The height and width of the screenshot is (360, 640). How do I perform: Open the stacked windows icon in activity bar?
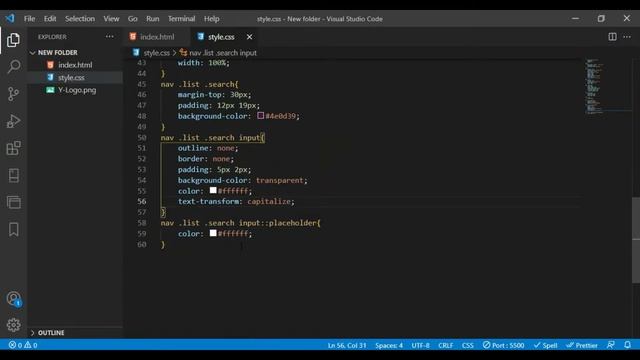(13, 202)
